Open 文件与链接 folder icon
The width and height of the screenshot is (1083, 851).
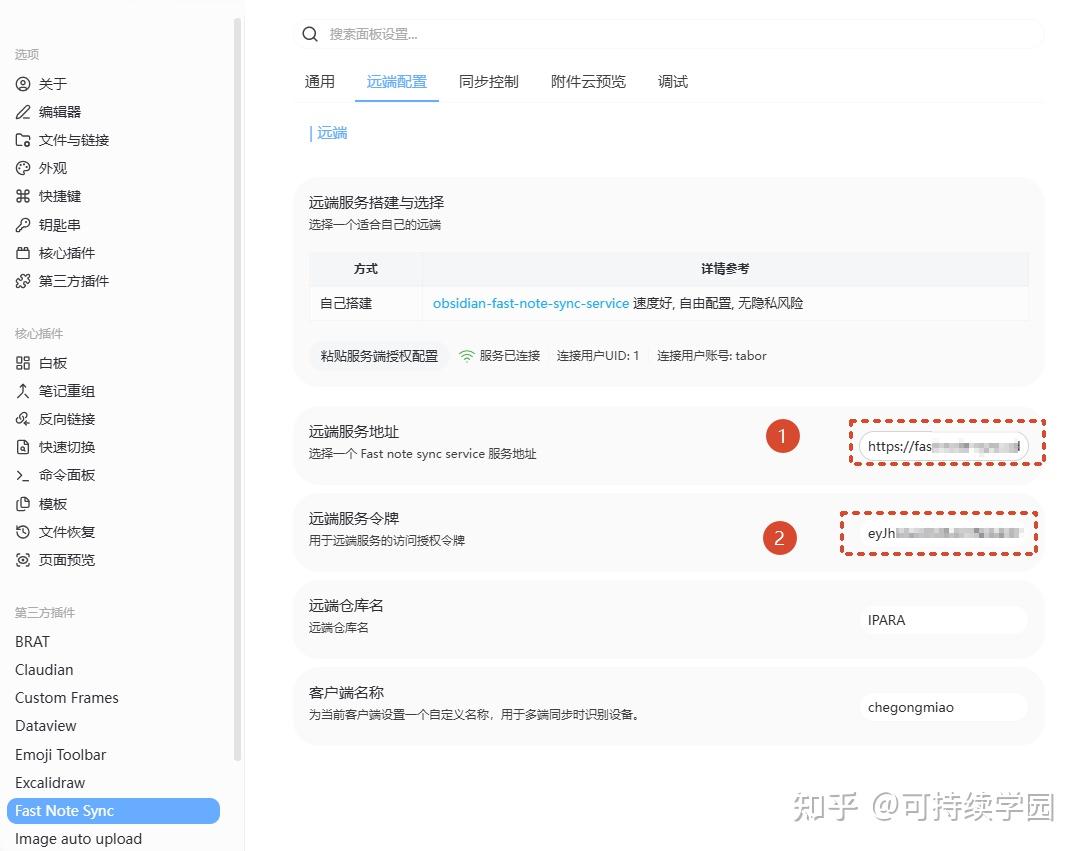(23, 140)
